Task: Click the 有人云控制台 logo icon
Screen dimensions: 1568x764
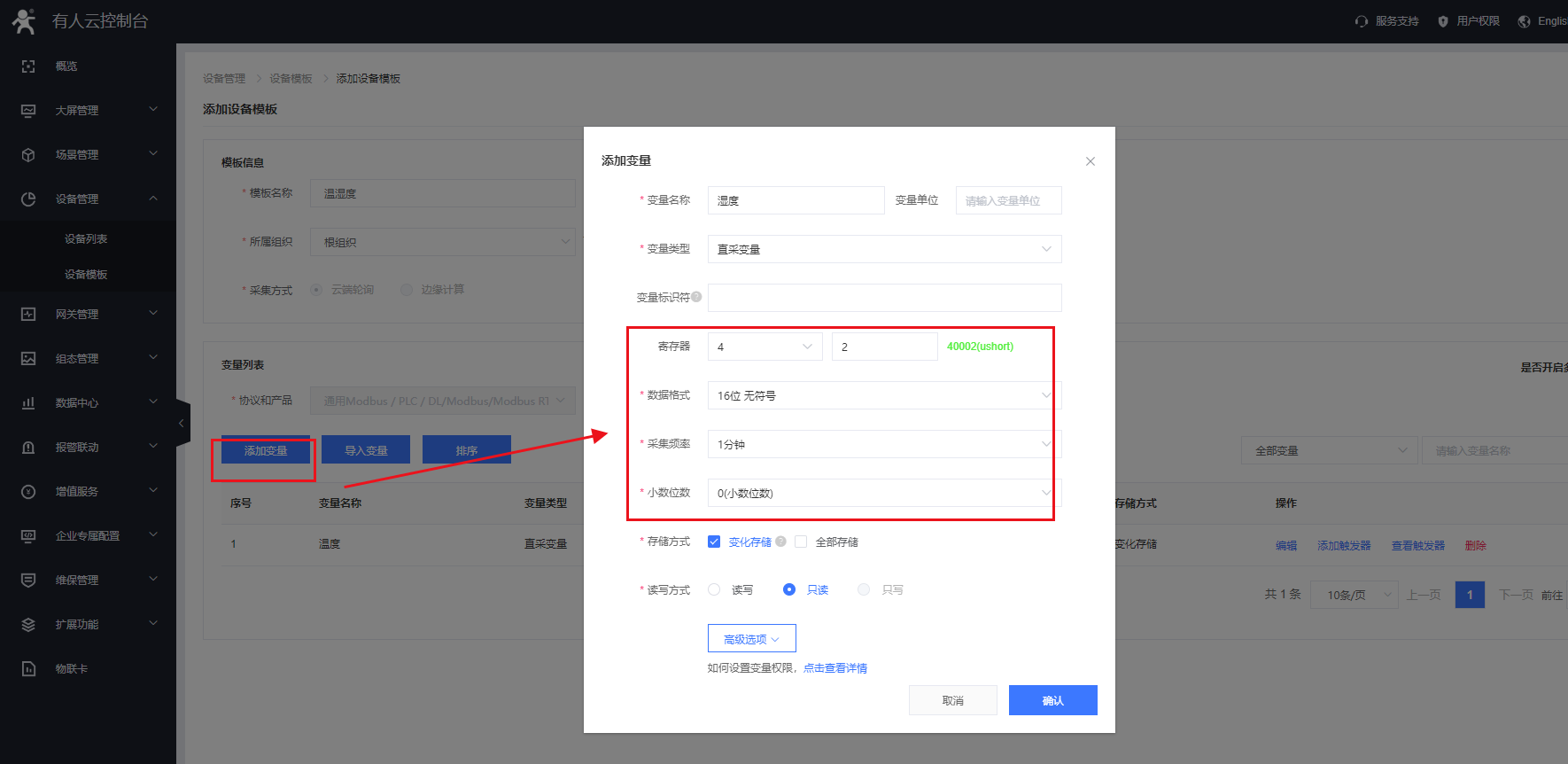Action: [x=24, y=21]
